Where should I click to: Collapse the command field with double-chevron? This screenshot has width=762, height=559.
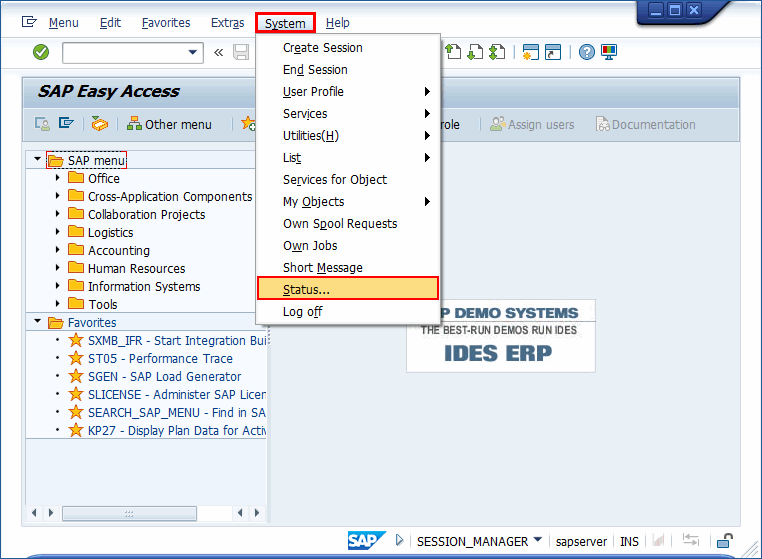[x=219, y=52]
